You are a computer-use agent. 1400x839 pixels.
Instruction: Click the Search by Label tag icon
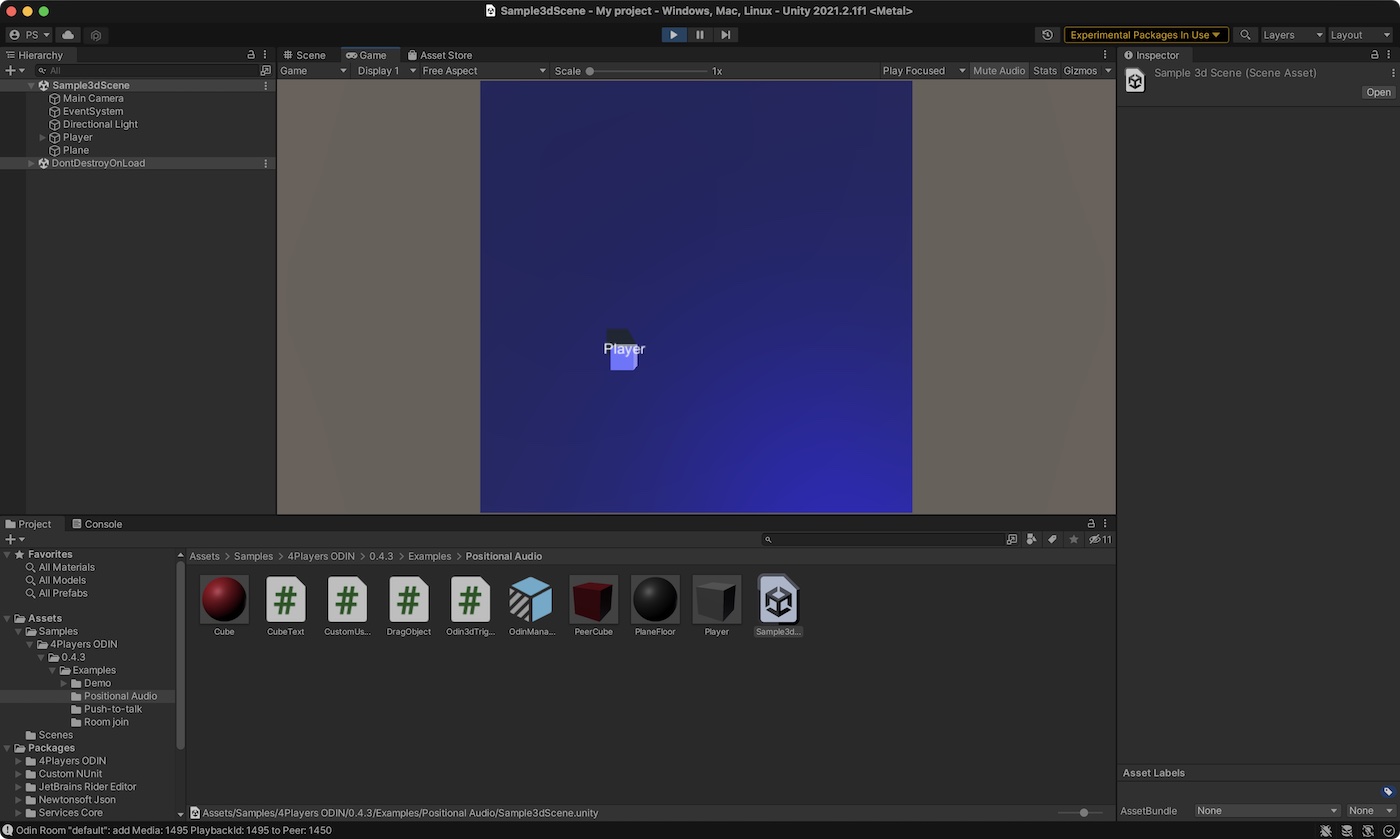pyautogui.click(x=1052, y=539)
